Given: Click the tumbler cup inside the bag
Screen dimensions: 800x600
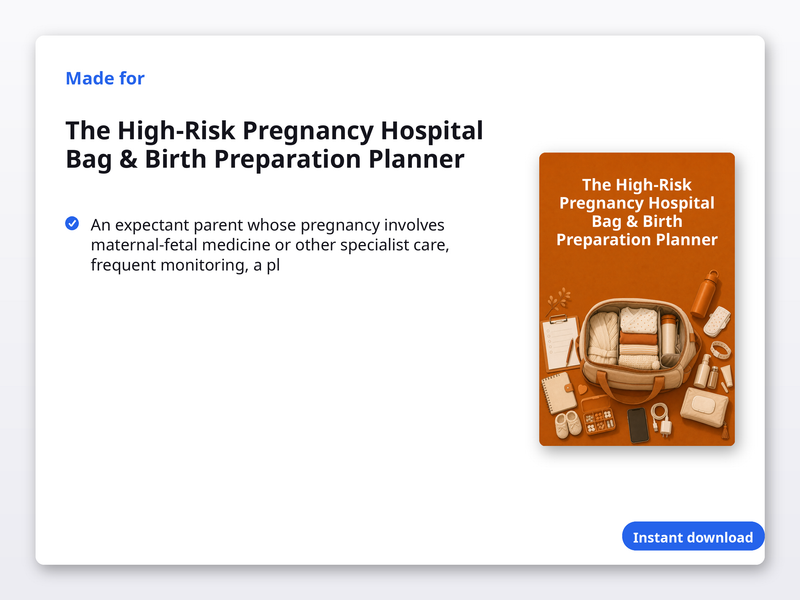Looking at the screenshot, I should click(668, 335).
